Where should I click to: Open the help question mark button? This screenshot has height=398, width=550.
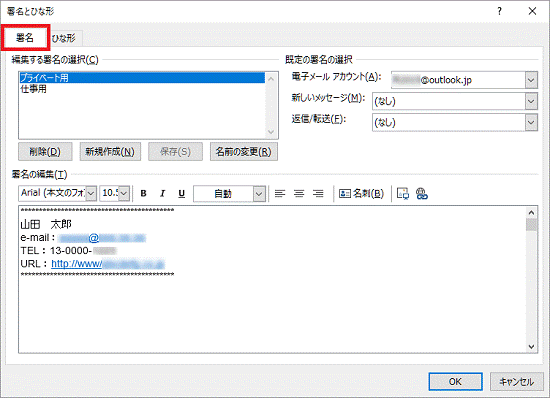[x=499, y=11]
